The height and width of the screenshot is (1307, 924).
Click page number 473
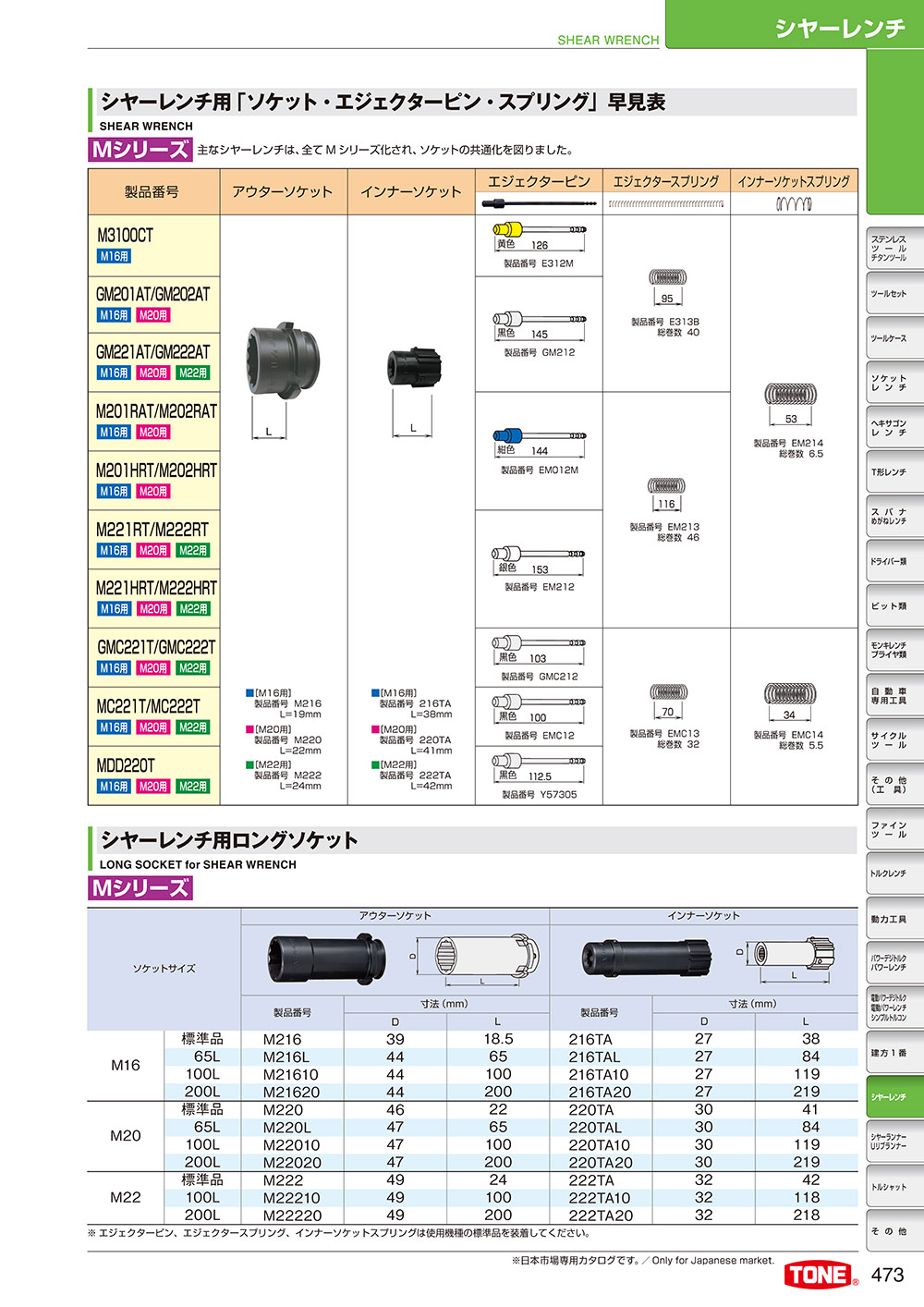(887, 1275)
